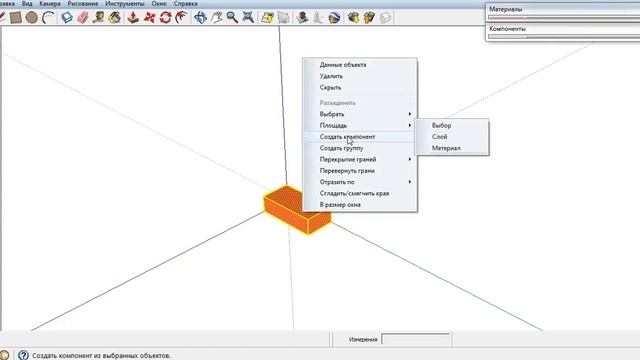The height and width of the screenshot is (360, 640).
Task: Open the Вид menu
Action: [x=27, y=4]
